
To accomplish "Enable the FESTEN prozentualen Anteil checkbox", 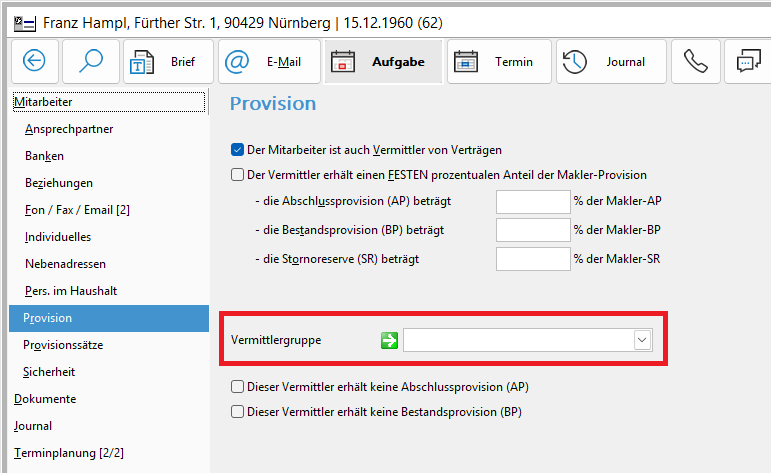I will click(x=238, y=175).
